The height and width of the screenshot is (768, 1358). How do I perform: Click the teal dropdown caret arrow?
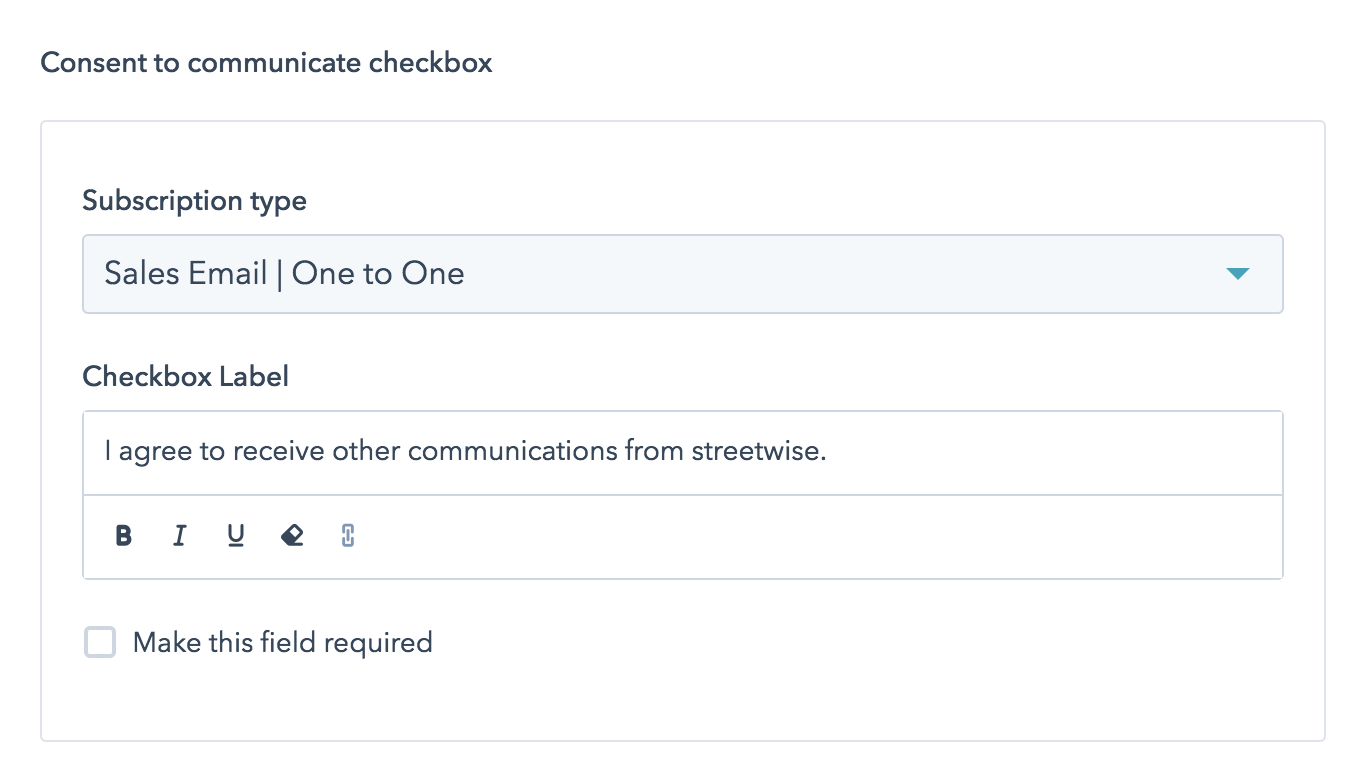1238,274
